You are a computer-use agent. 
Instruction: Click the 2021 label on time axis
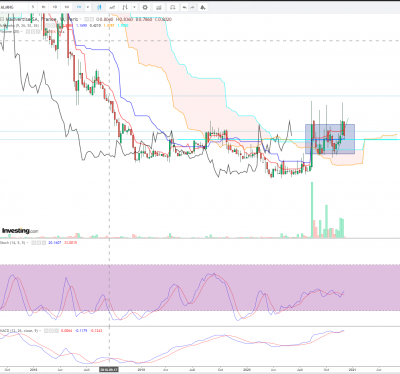point(353,370)
